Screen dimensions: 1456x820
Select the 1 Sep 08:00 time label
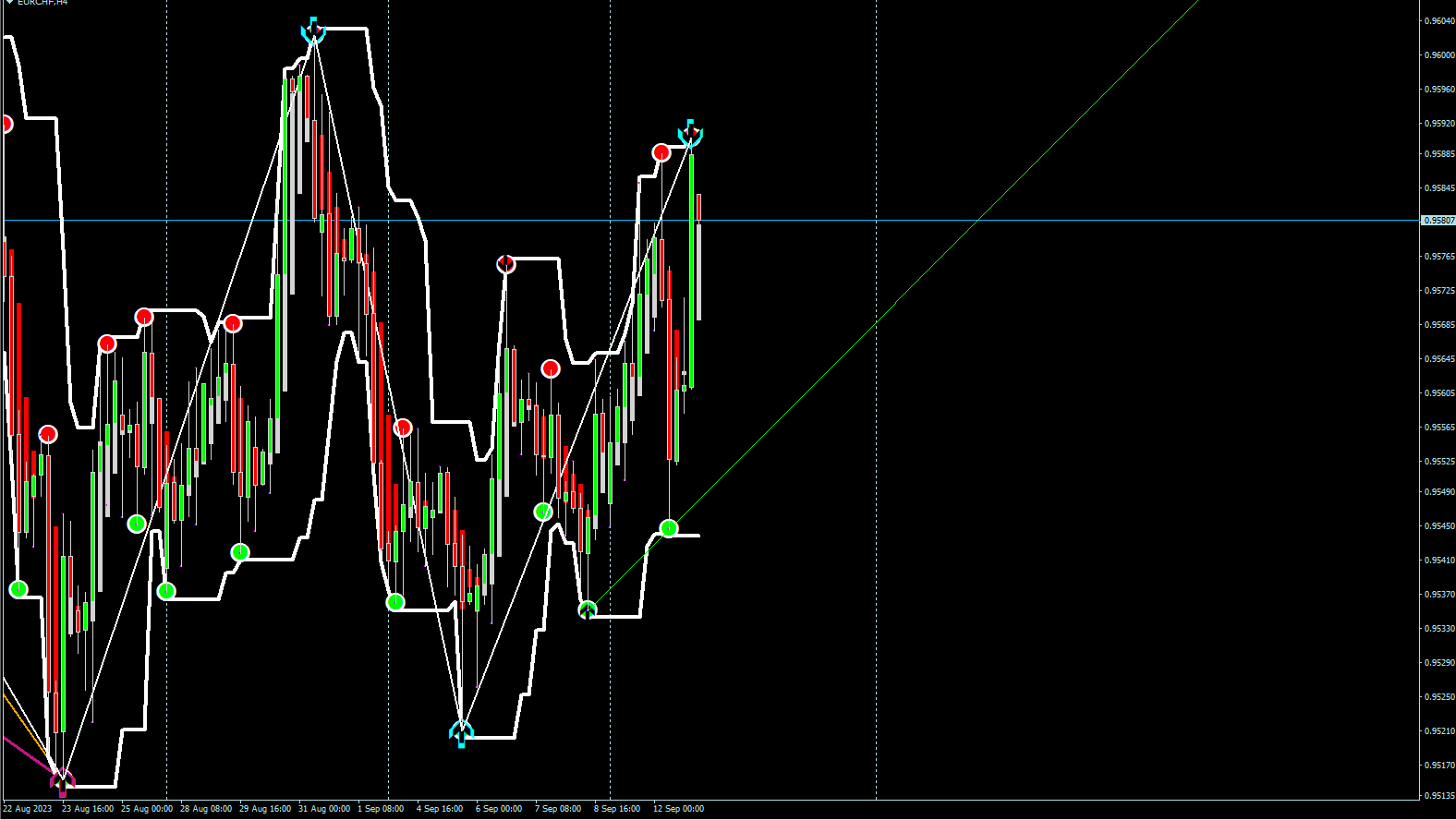click(x=381, y=809)
